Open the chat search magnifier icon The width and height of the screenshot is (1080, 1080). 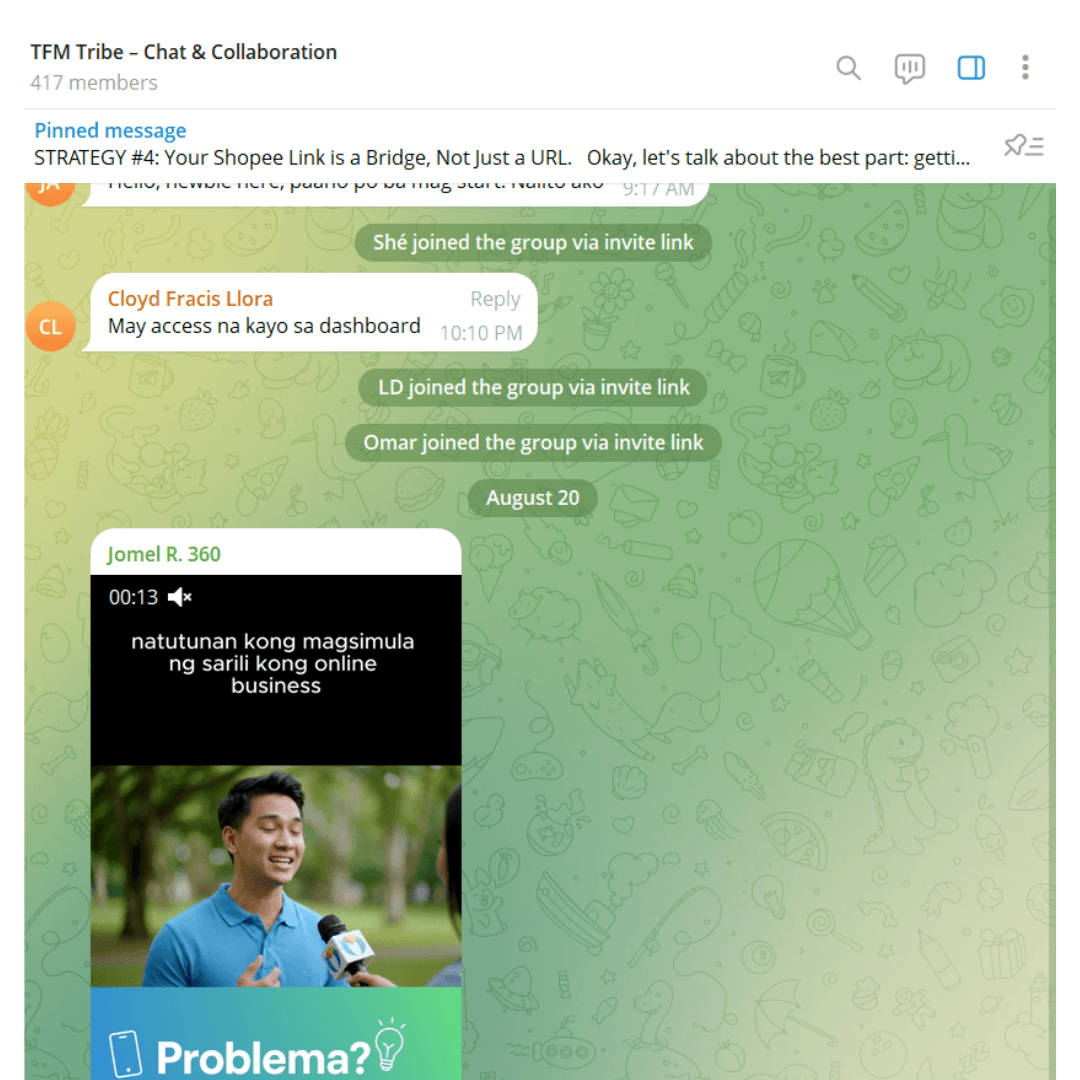pos(848,68)
